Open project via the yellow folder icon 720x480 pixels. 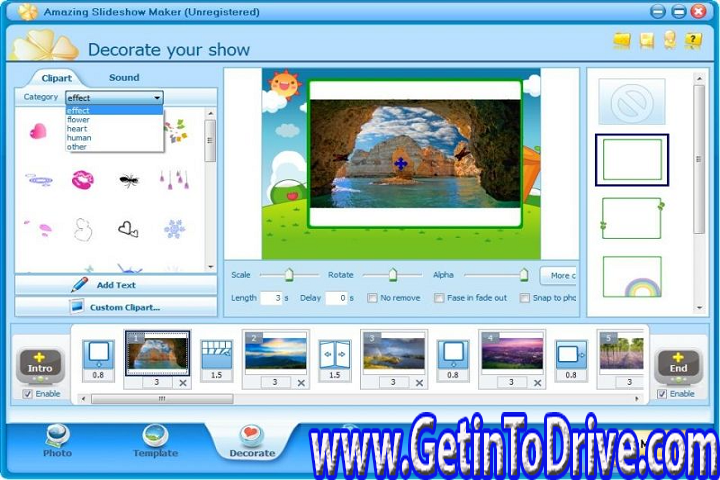622,40
